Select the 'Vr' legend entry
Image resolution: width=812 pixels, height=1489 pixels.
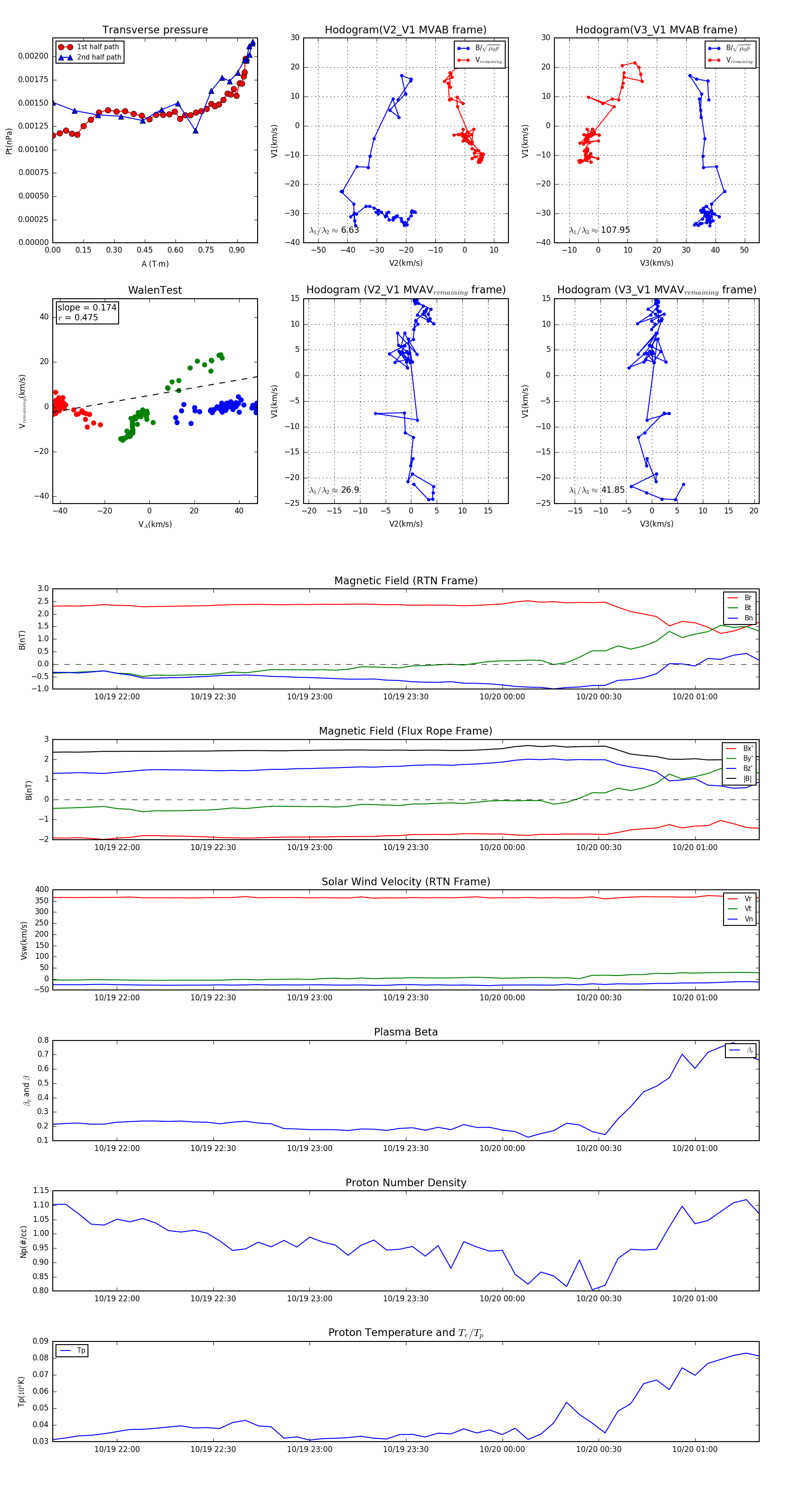pos(740,899)
